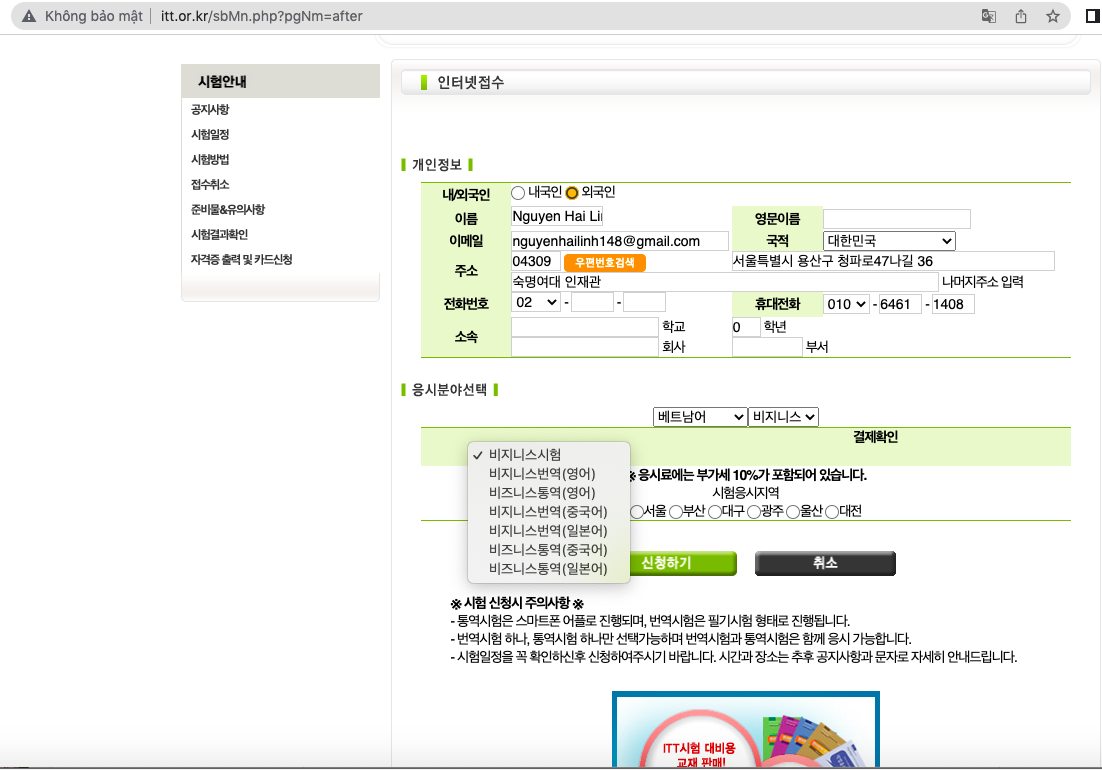Bookmark this page with star icon
The image size is (1102, 770).
point(1052,16)
